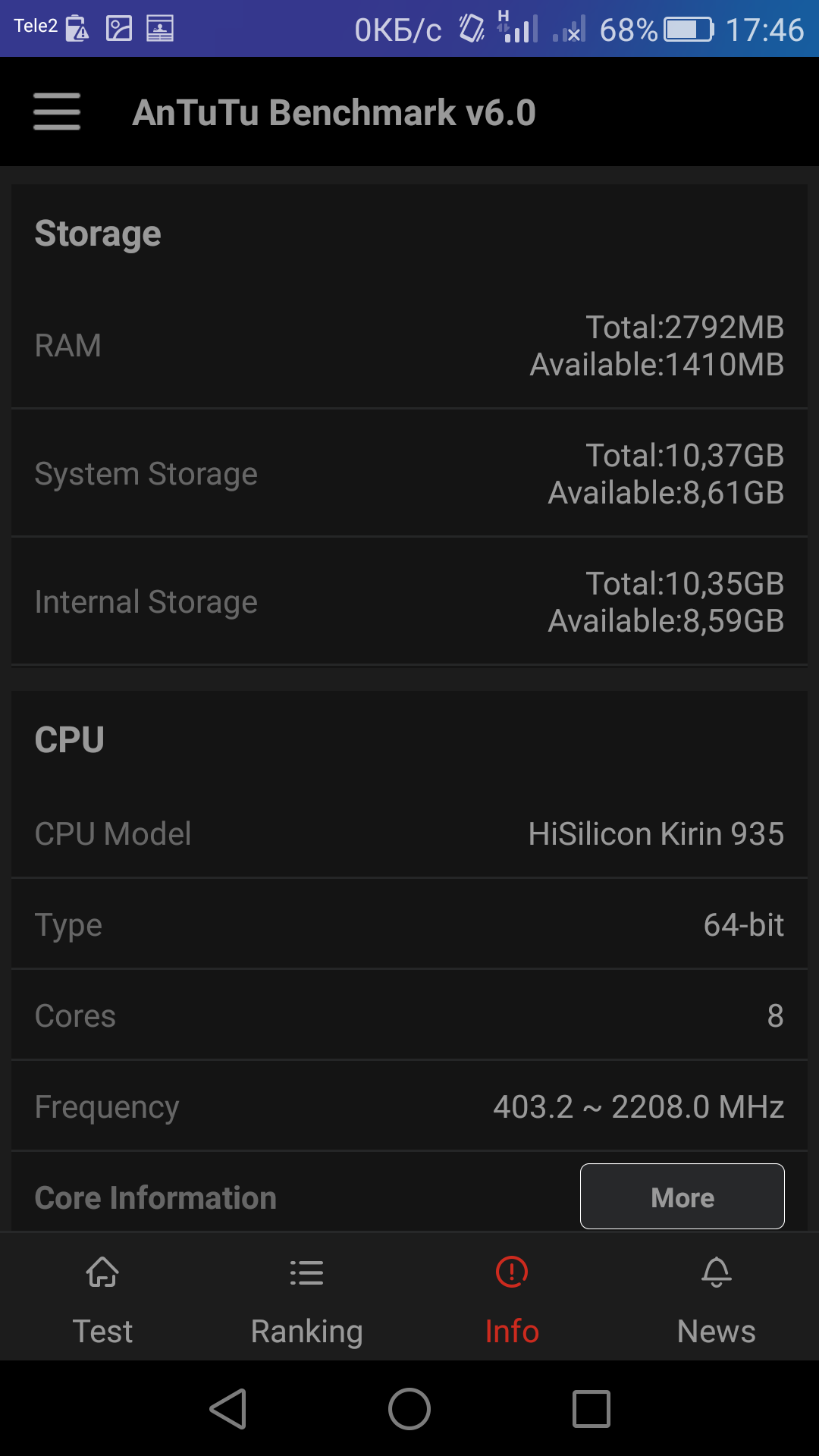Tap the News bell icon
The image size is (819, 1456).
pos(717,1272)
